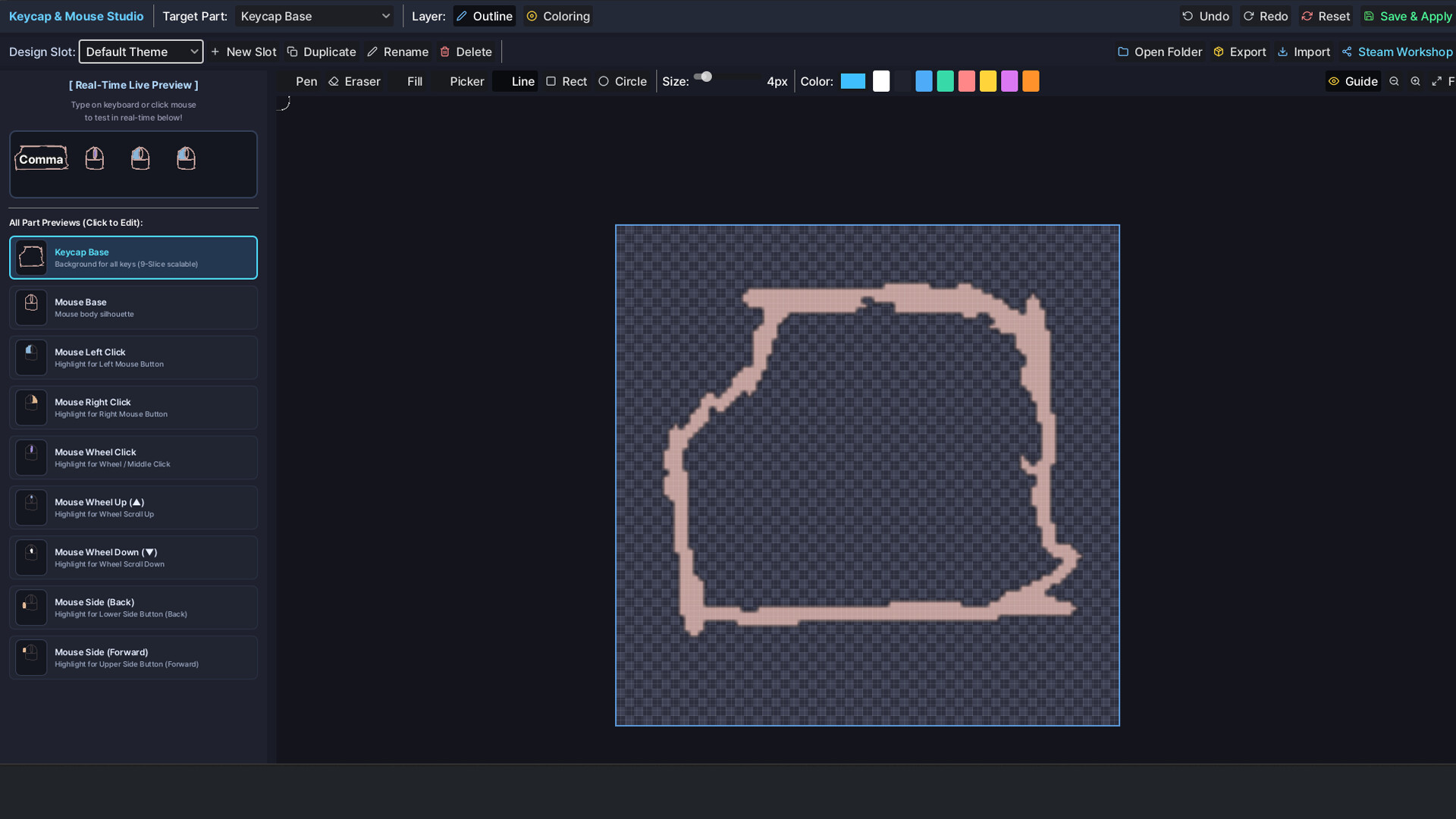Viewport: 1456px width, 819px height.
Task: Create a New Slot
Action: pos(243,52)
